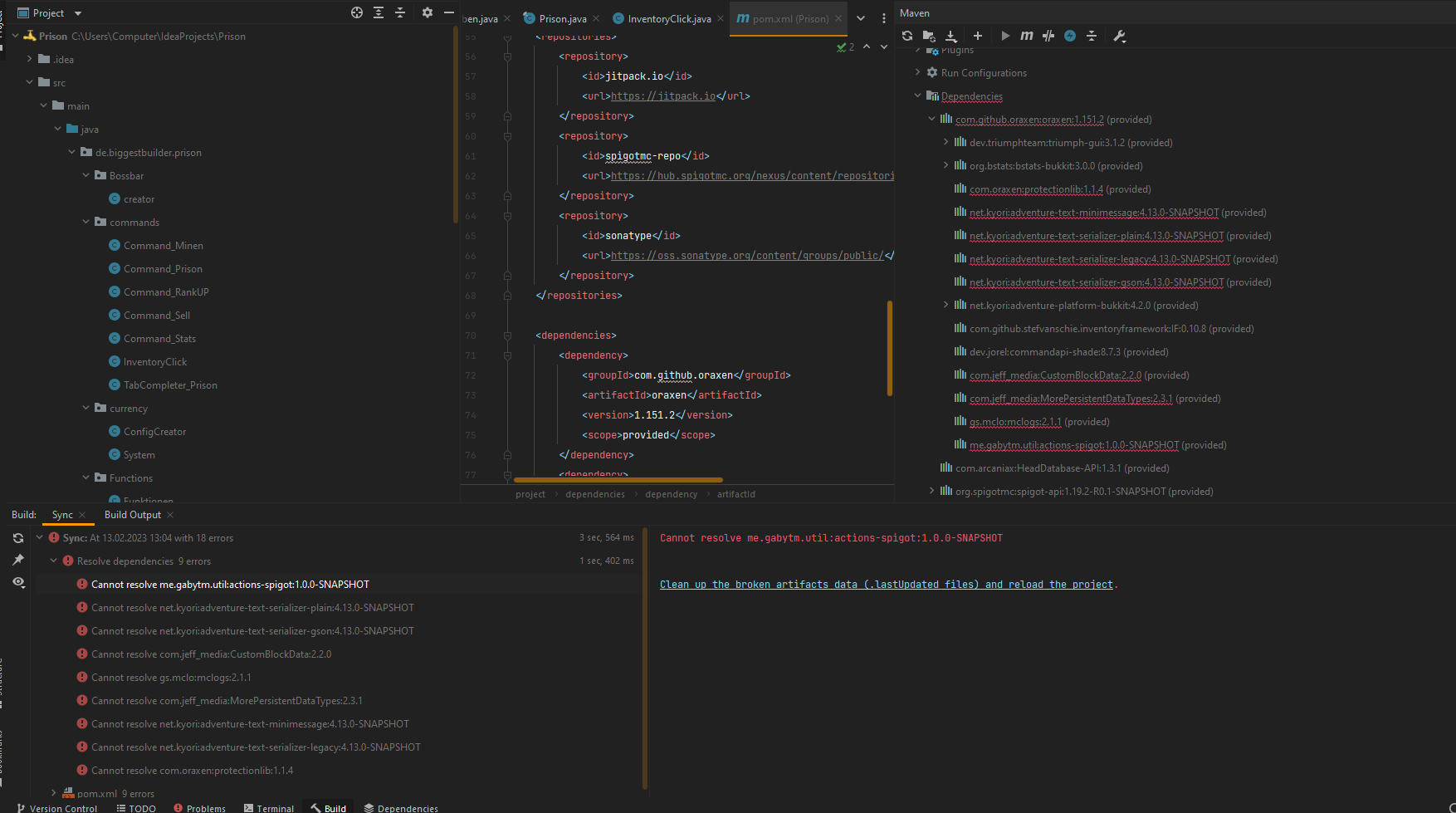This screenshot has height=813, width=1456.
Task: Toggle Skip Tests mode in Maven toolbar
Action: tap(1070, 36)
